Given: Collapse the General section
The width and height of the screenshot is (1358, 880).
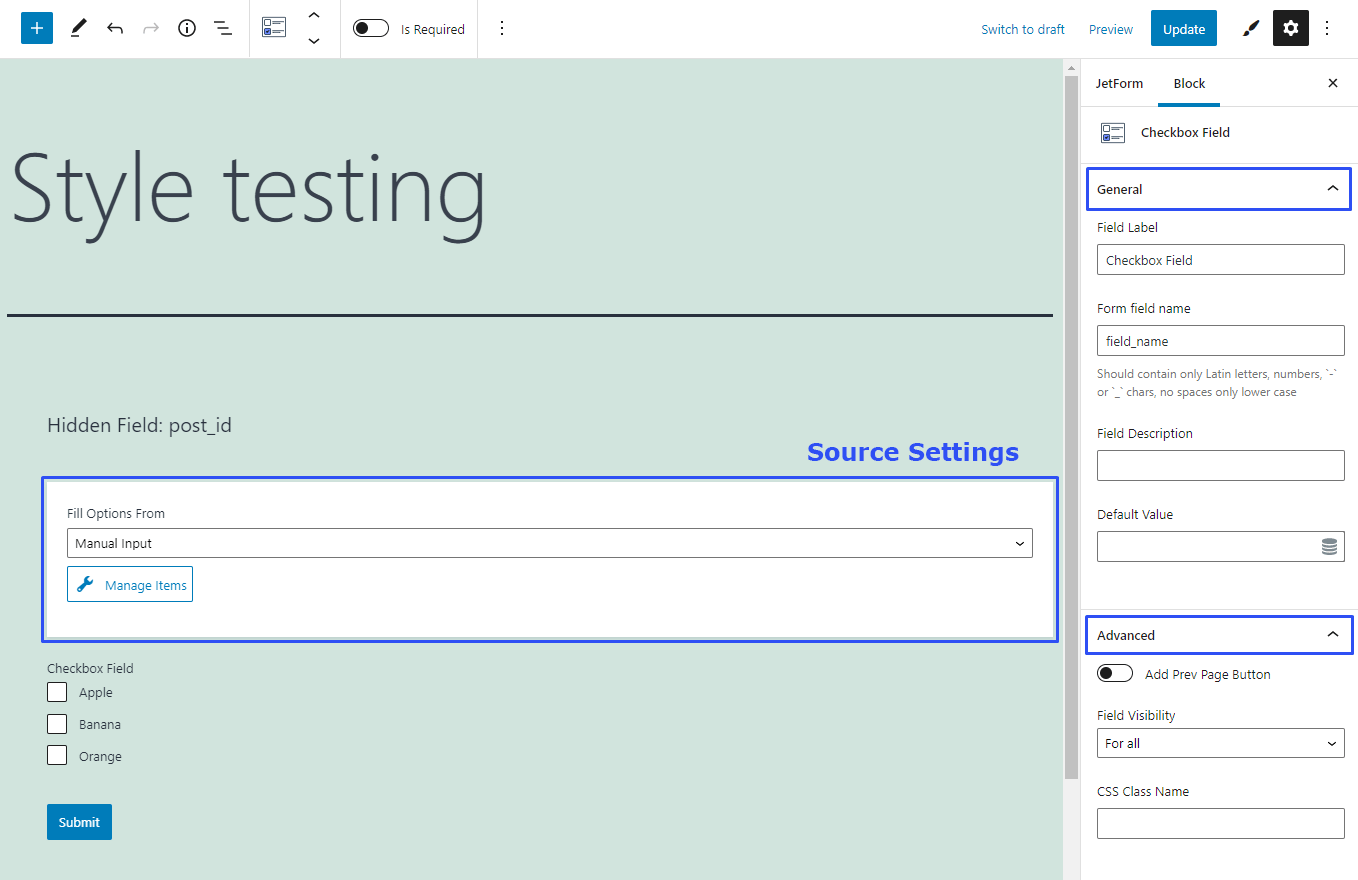Looking at the screenshot, I should pyautogui.click(x=1332, y=188).
